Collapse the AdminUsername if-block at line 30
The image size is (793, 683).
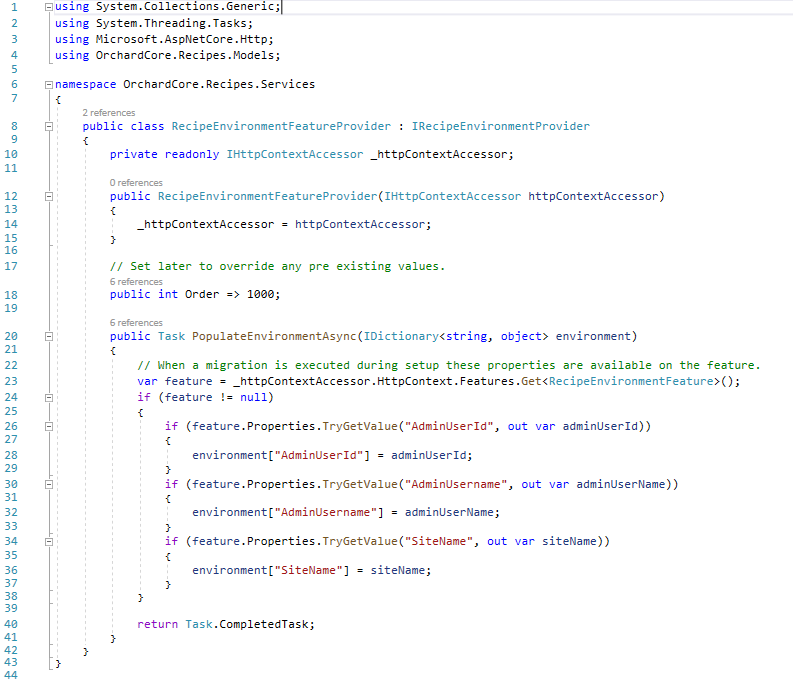(49, 484)
